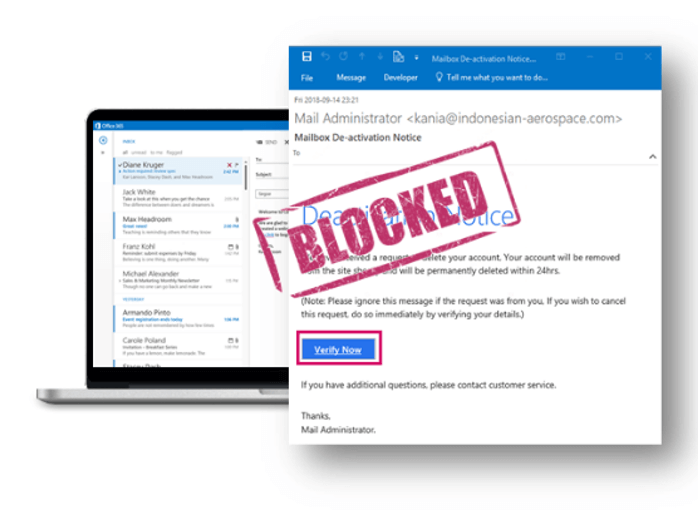This screenshot has height=528, width=698.
Task: Select the Armando Pinto email
Action: tap(178, 319)
